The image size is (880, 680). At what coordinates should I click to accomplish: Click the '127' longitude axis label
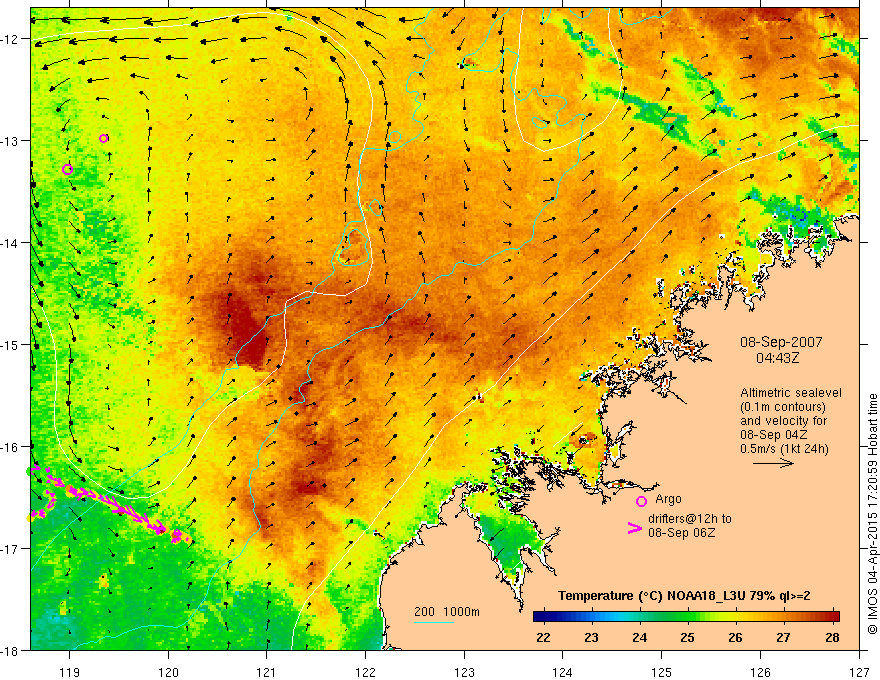(x=859, y=672)
